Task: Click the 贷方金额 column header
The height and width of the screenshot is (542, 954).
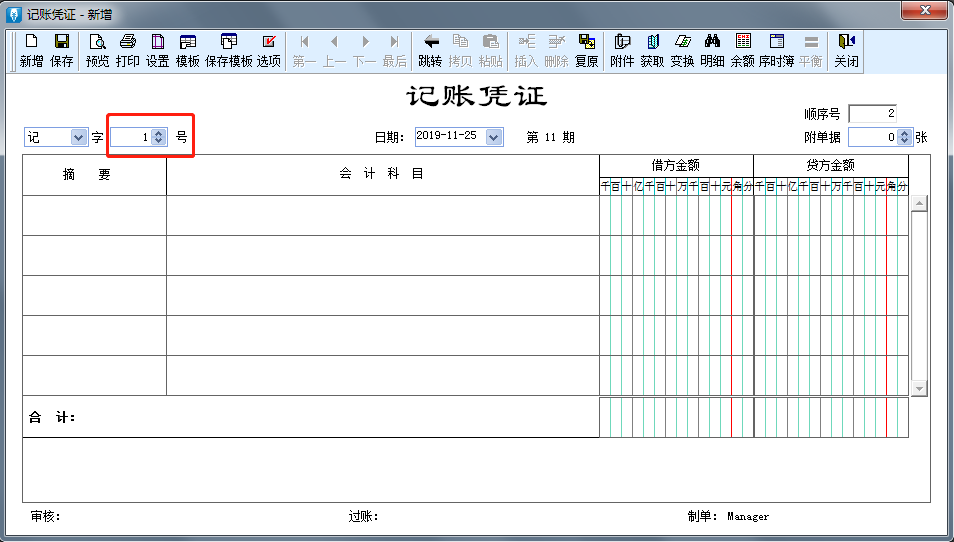Action: (x=831, y=165)
